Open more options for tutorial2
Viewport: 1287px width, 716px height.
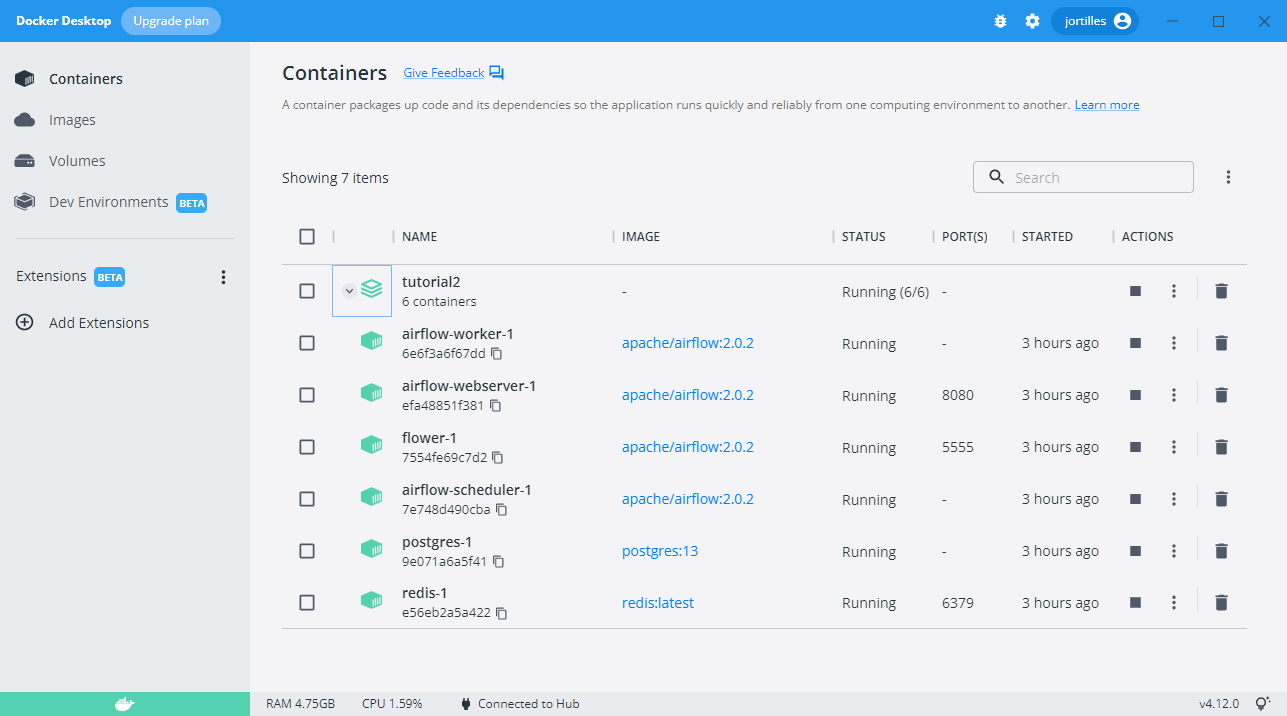[1174, 291]
